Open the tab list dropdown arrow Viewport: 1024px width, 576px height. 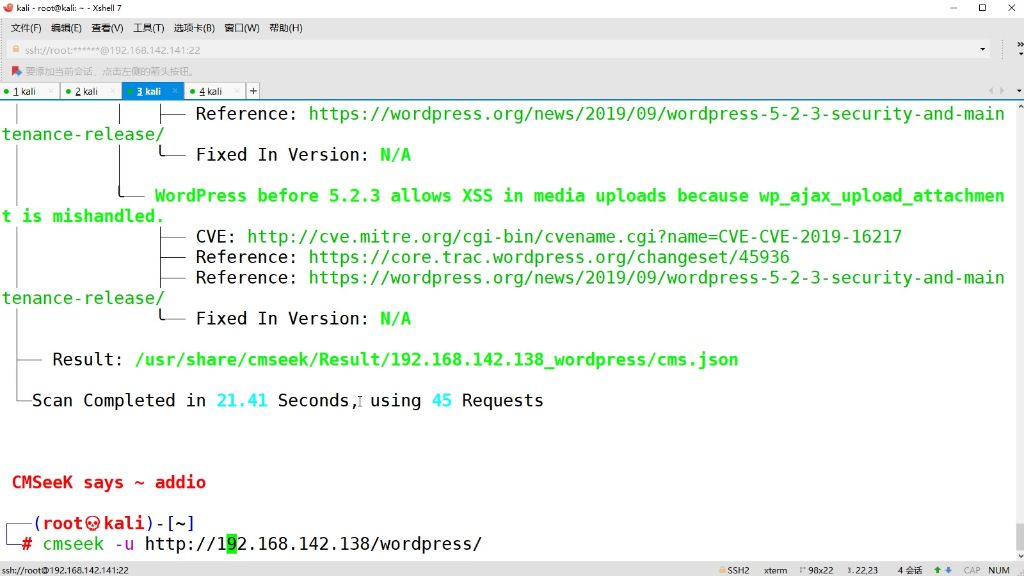coord(1019,91)
